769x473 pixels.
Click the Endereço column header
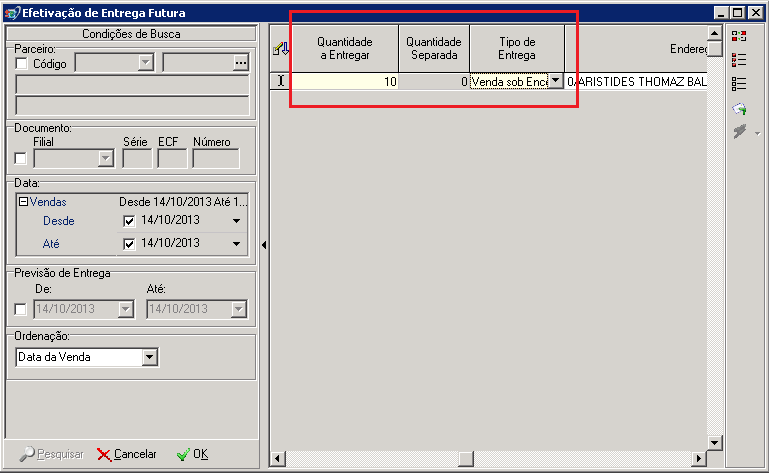tap(636, 49)
